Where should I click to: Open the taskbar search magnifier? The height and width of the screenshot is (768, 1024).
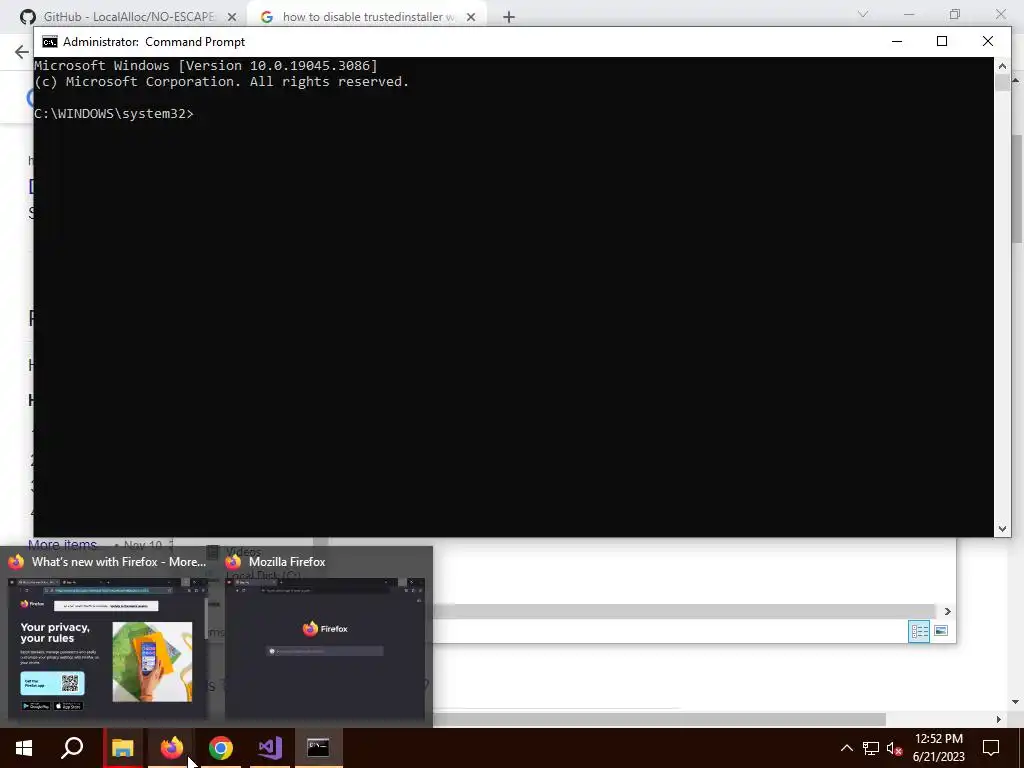[72, 748]
